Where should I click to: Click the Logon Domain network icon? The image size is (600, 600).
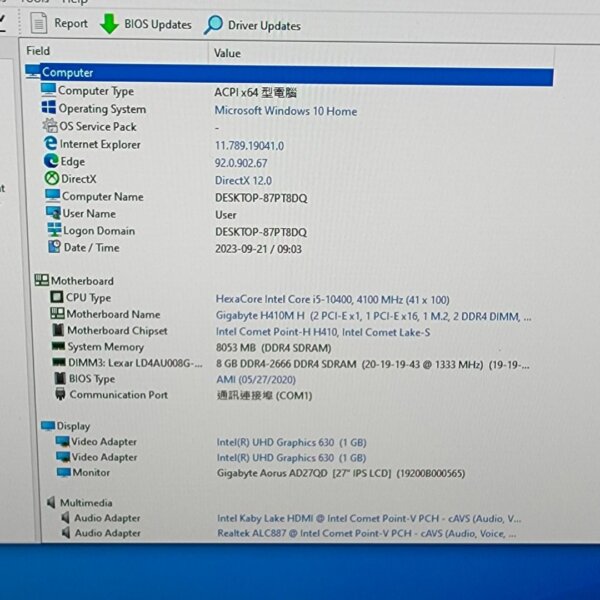pyautogui.click(x=54, y=230)
